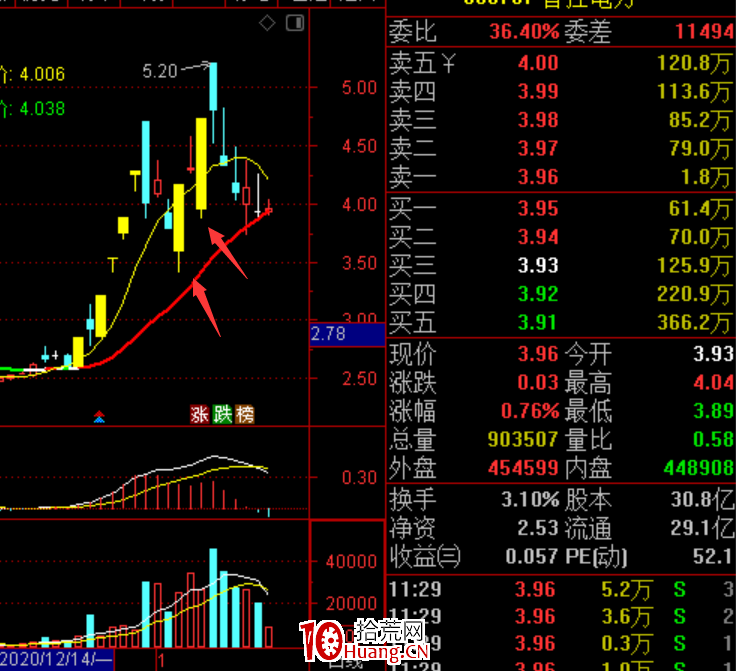Select the 卖四 price 3.99
Screen dimensions: 736x671
pyautogui.click(x=538, y=92)
